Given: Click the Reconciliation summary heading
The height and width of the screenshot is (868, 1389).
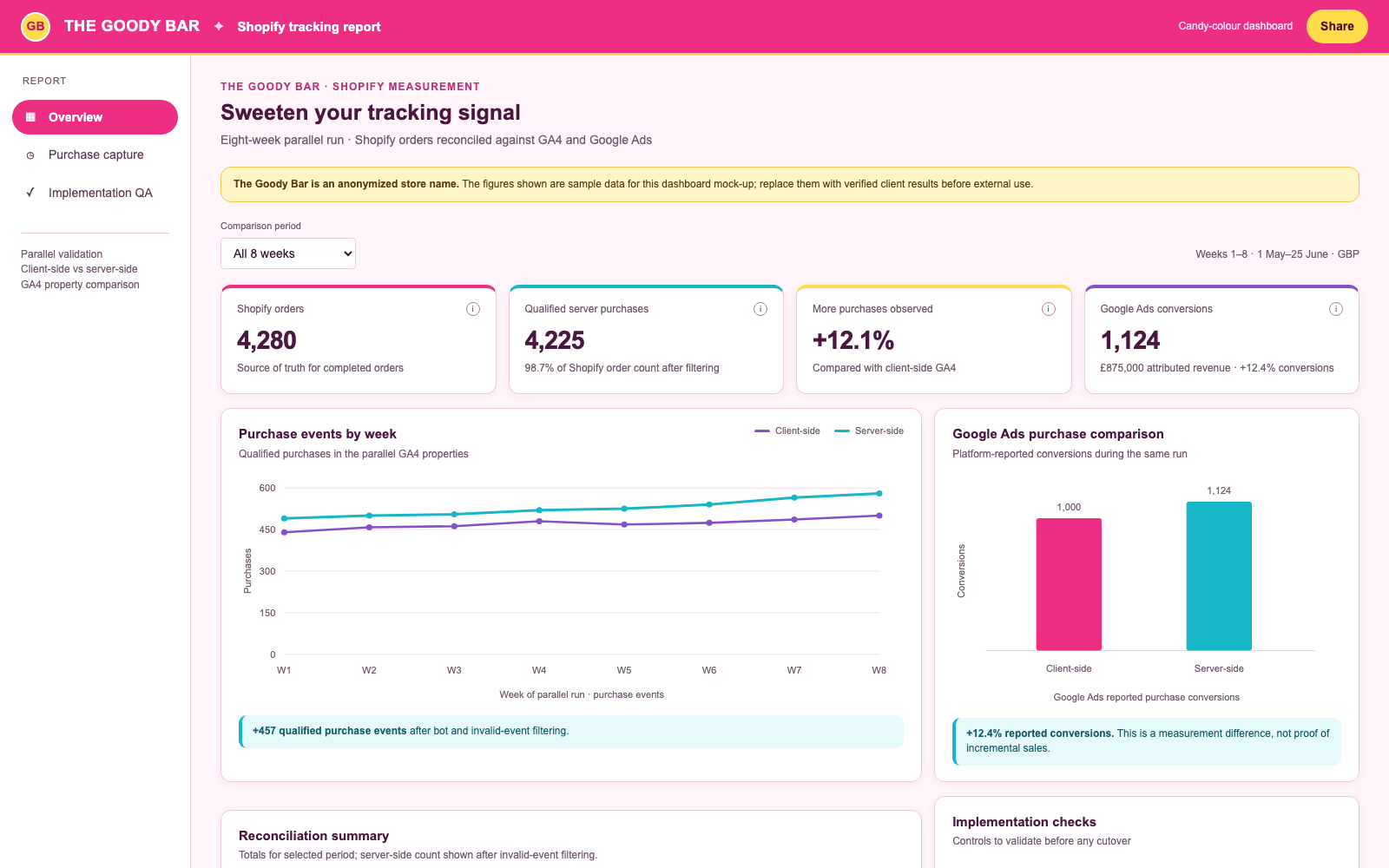Looking at the screenshot, I should tap(313, 836).
